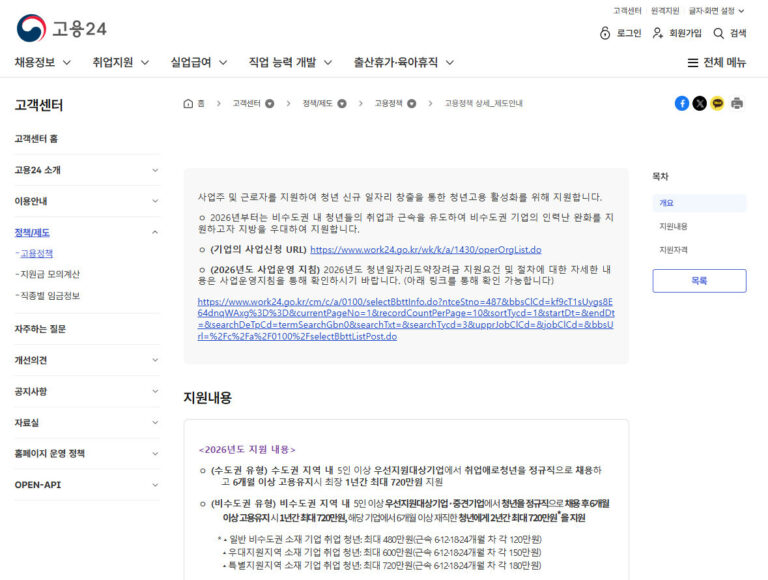Open the 글자·화면 설정 dropdown
The image size is (768, 580).
pyautogui.click(x=716, y=11)
